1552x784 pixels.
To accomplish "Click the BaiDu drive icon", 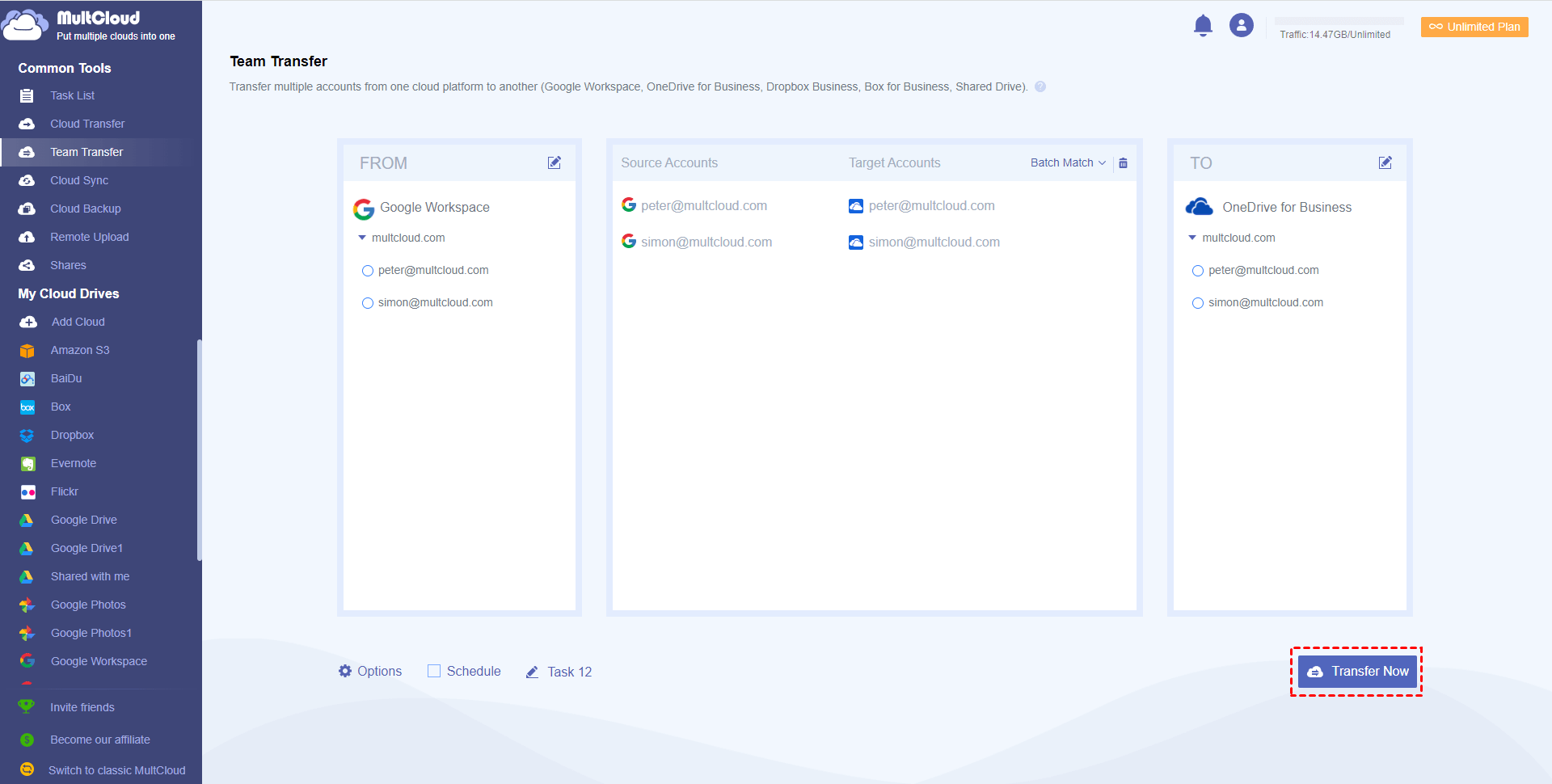I will coord(27,378).
